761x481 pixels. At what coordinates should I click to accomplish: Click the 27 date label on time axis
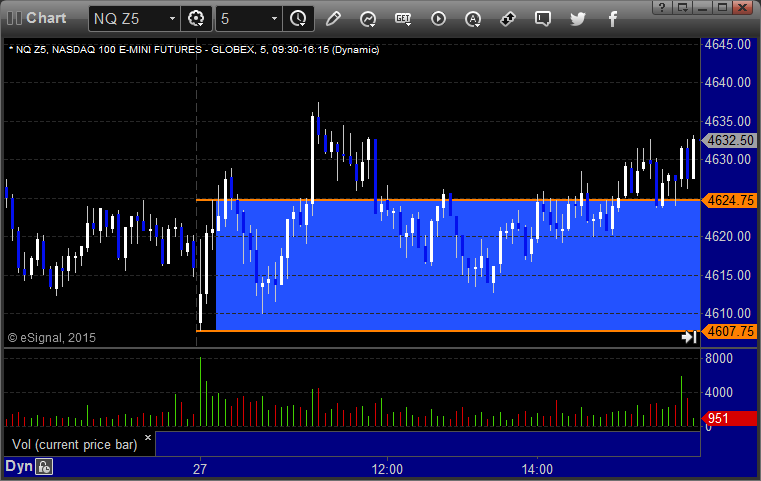click(x=199, y=469)
